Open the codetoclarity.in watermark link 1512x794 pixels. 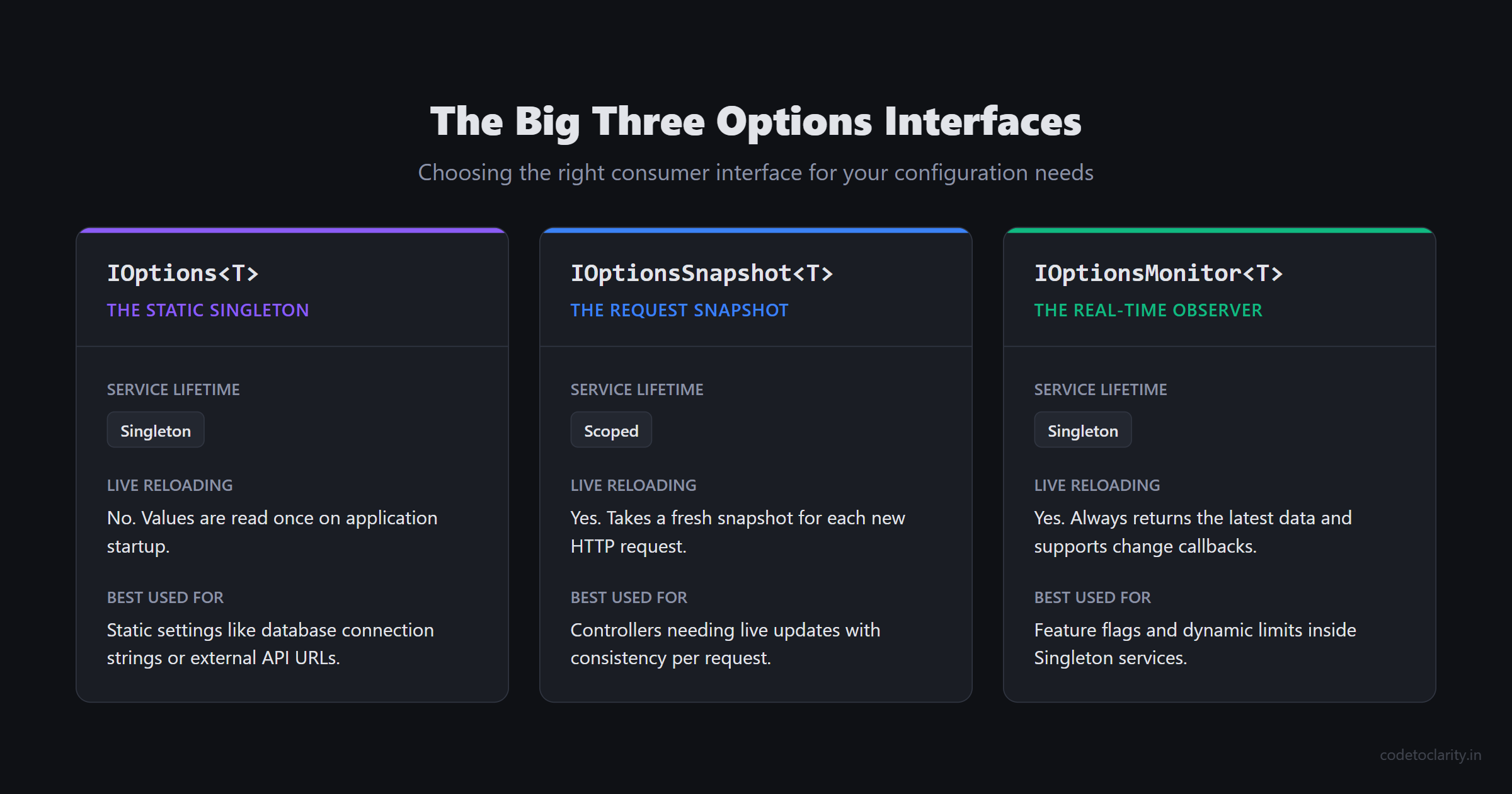click(1430, 755)
